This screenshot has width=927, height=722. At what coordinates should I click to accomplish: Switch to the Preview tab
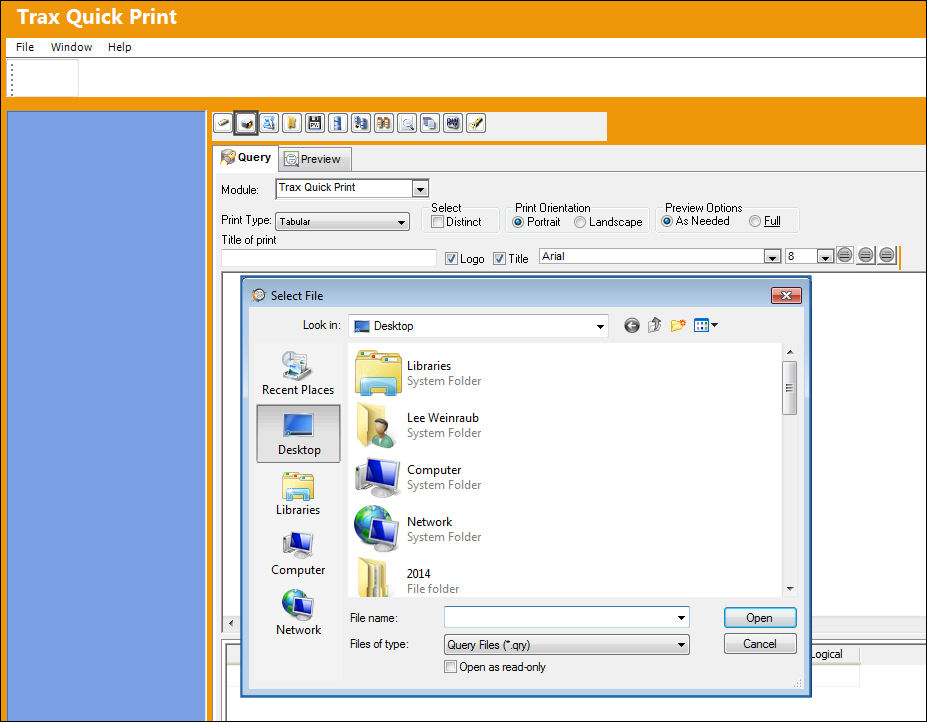tap(315, 159)
